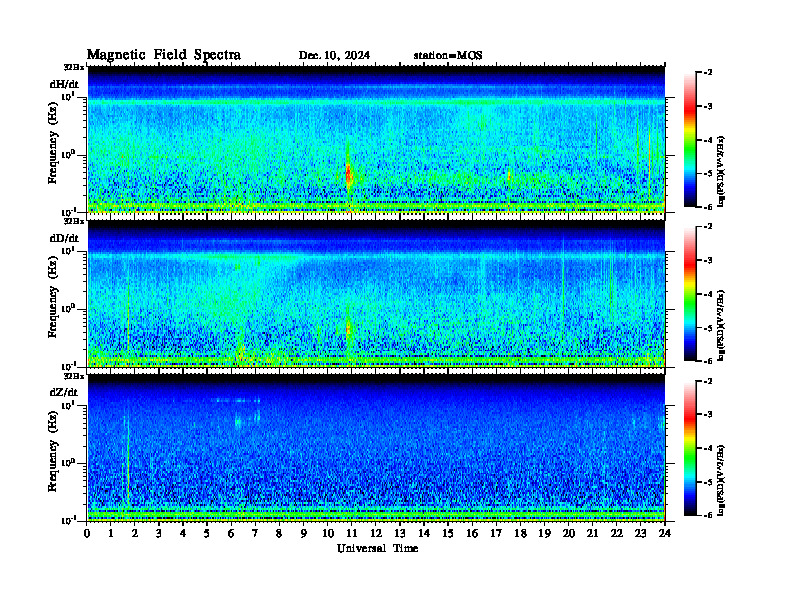Click hour tick label "13" on time axis
This screenshot has height=612, width=792.
click(400, 533)
